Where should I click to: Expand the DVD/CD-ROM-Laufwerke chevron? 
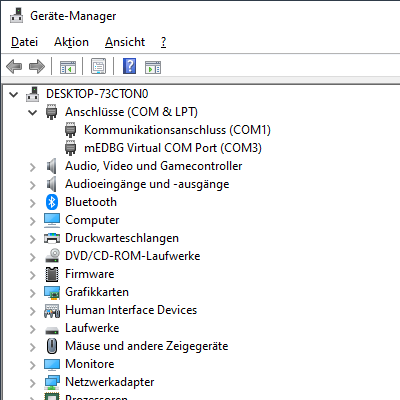[x=33, y=257]
